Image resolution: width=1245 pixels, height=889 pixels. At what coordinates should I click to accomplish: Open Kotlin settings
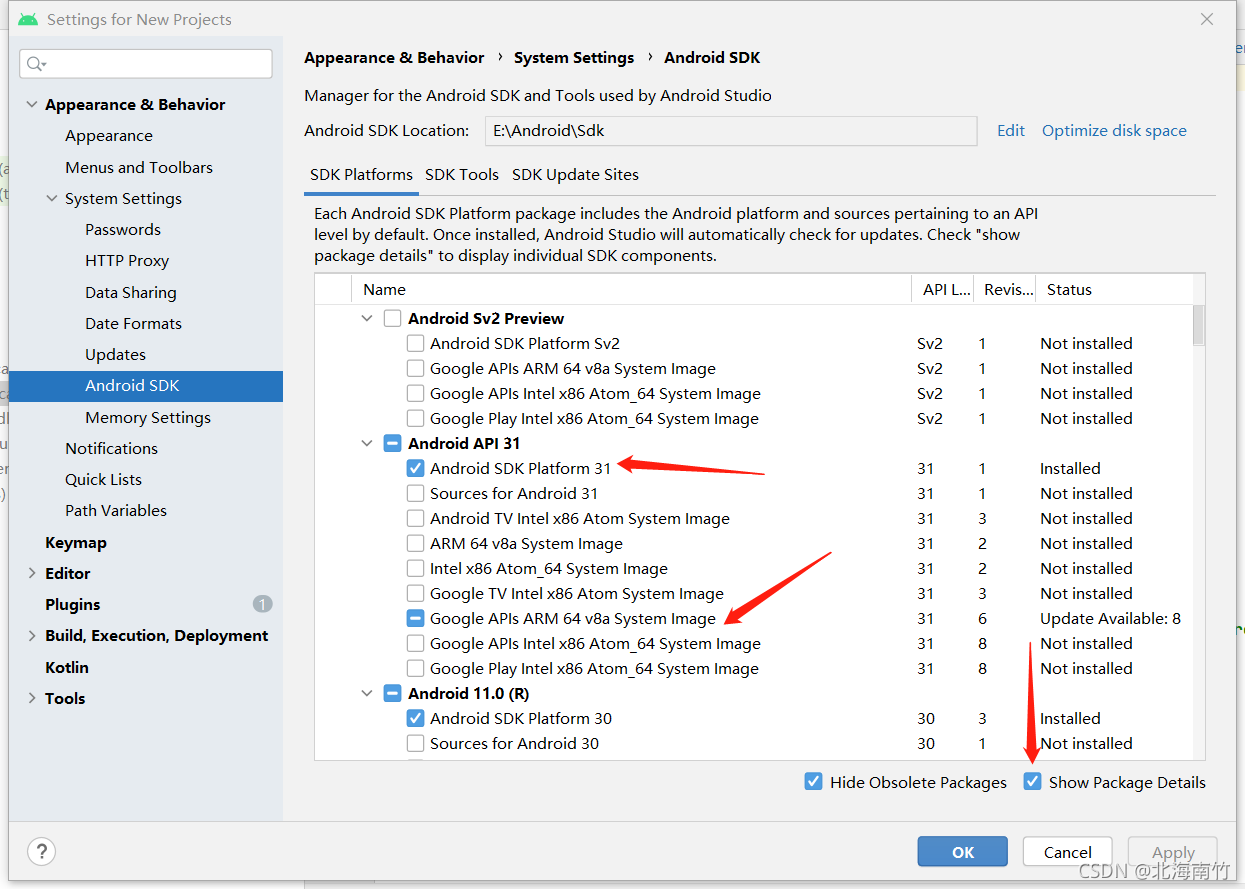pyautogui.click(x=67, y=667)
